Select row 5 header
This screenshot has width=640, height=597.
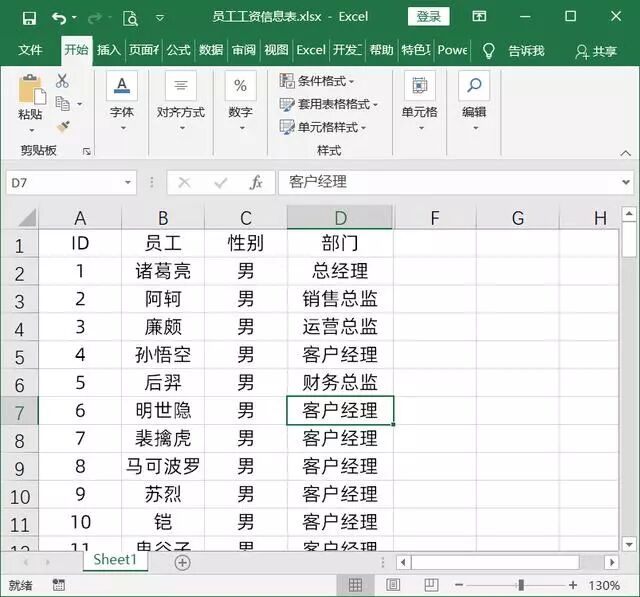pos(20,356)
